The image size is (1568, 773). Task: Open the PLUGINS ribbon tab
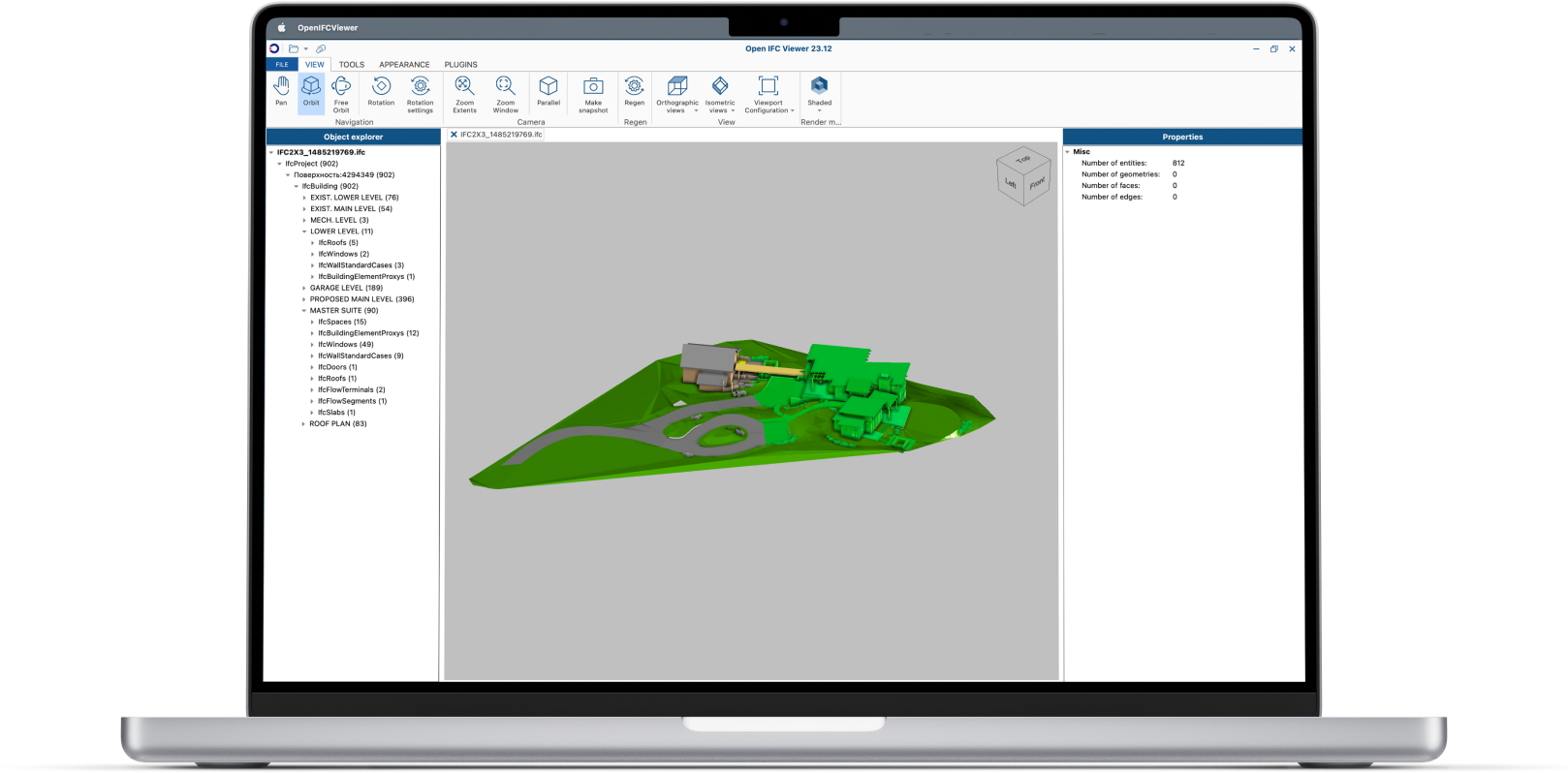click(461, 65)
